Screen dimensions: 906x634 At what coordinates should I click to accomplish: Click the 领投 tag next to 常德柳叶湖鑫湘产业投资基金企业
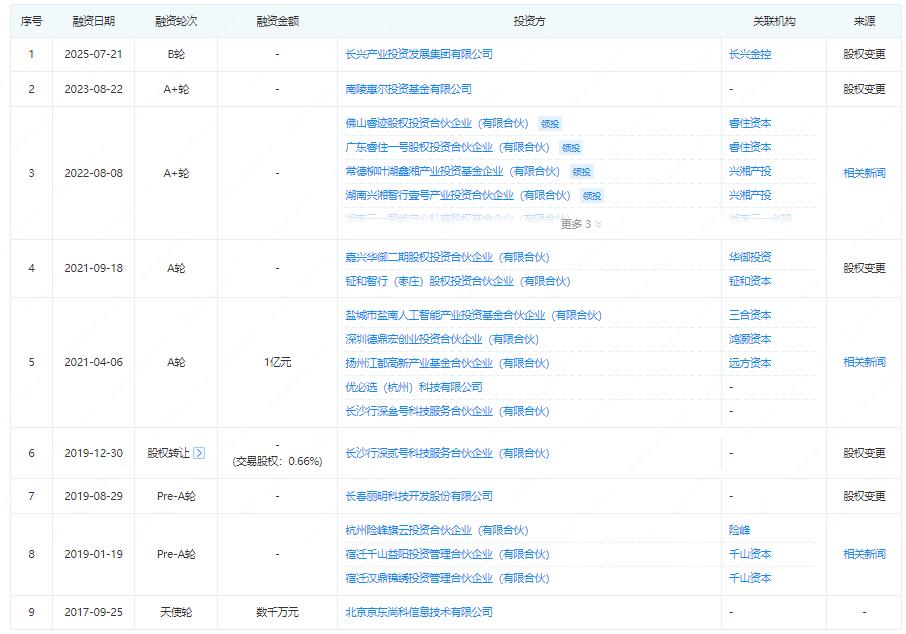(x=581, y=172)
